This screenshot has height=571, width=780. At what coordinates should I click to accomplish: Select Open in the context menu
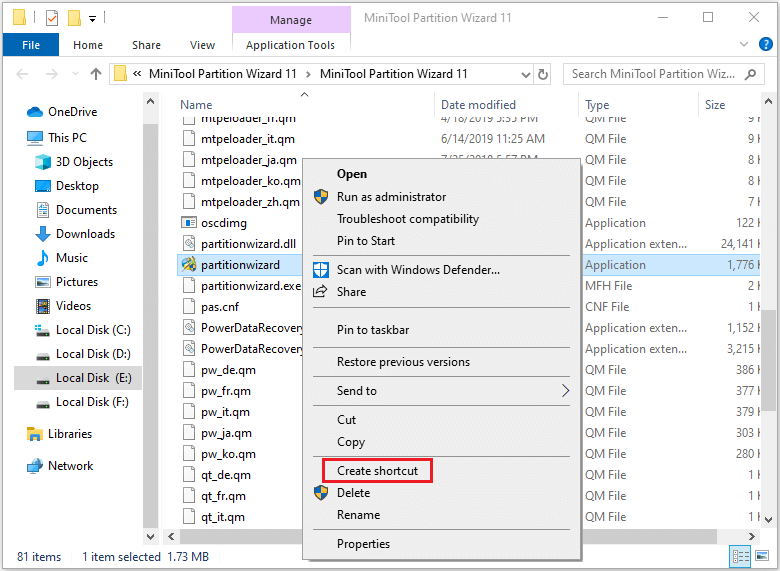click(x=352, y=174)
